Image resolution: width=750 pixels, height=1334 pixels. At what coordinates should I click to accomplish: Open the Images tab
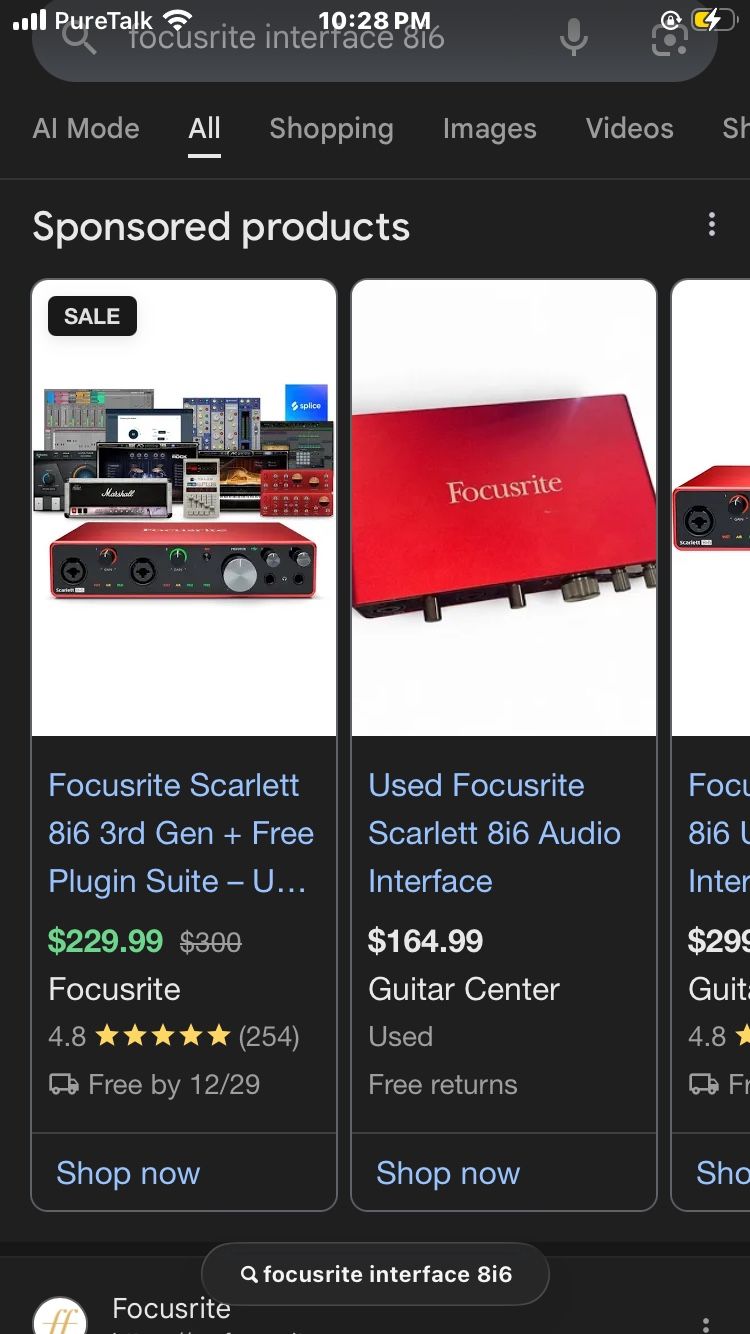[490, 129]
